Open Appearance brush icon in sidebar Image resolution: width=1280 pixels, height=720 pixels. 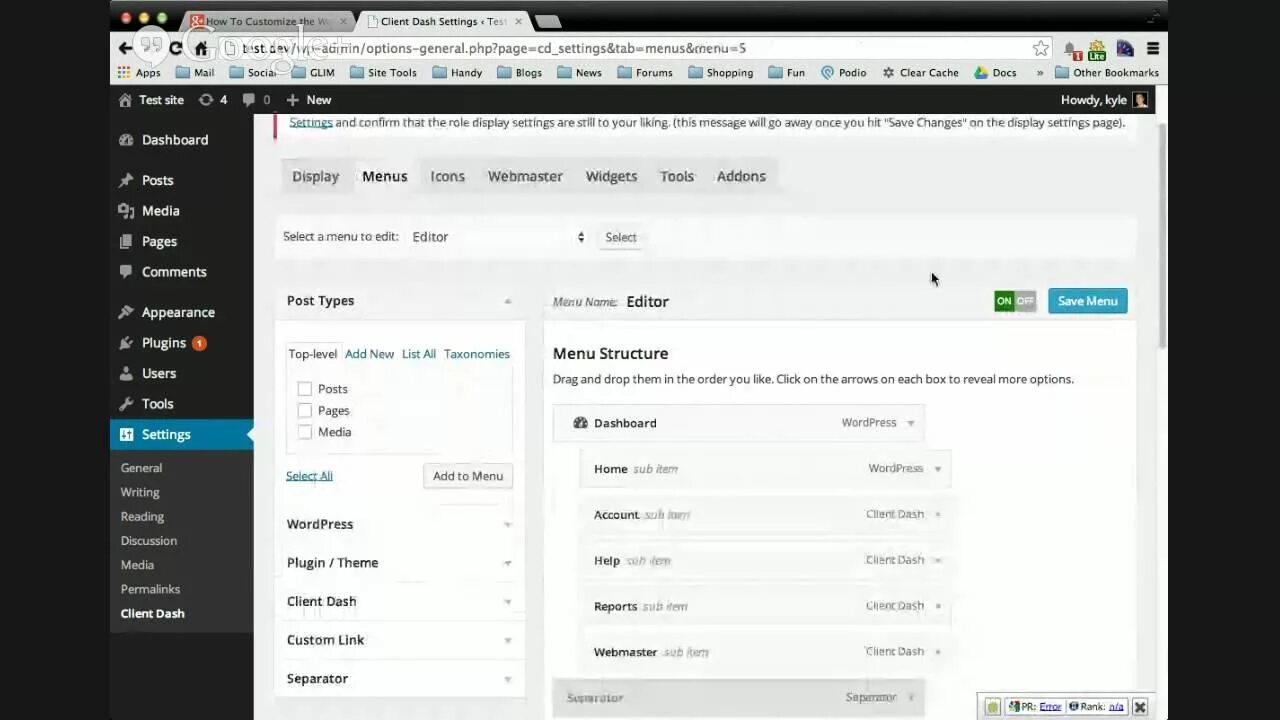(x=126, y=312)
